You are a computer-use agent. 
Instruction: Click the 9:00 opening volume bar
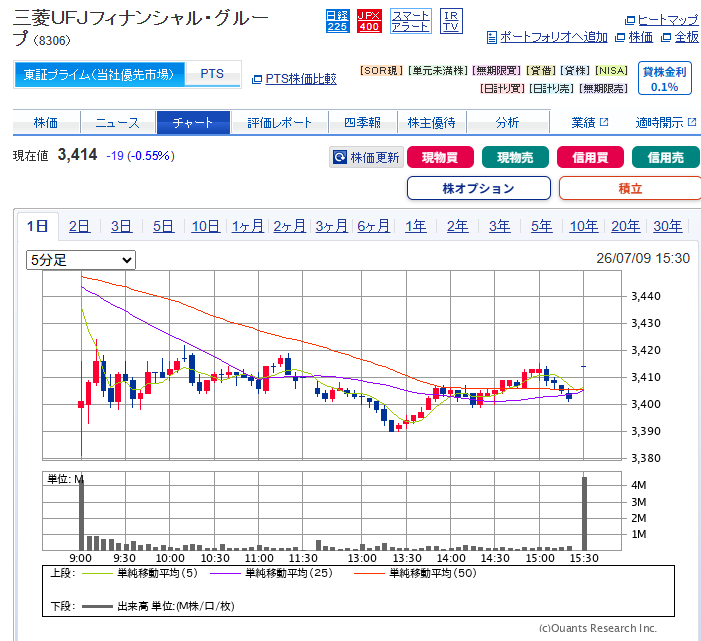(81, 514)
